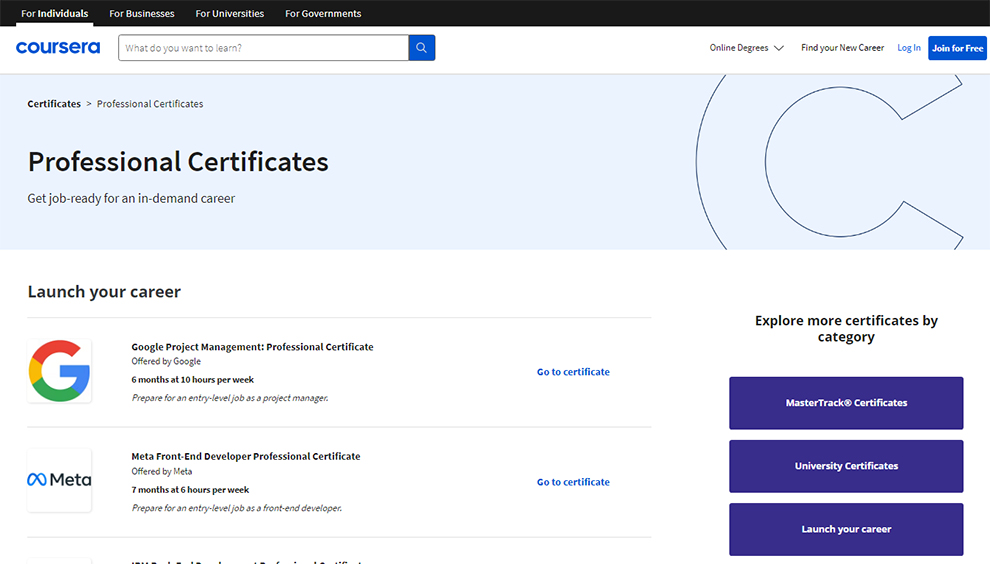Open the For Governments tab
990x564 pixels.
click(x=323, y=14)
